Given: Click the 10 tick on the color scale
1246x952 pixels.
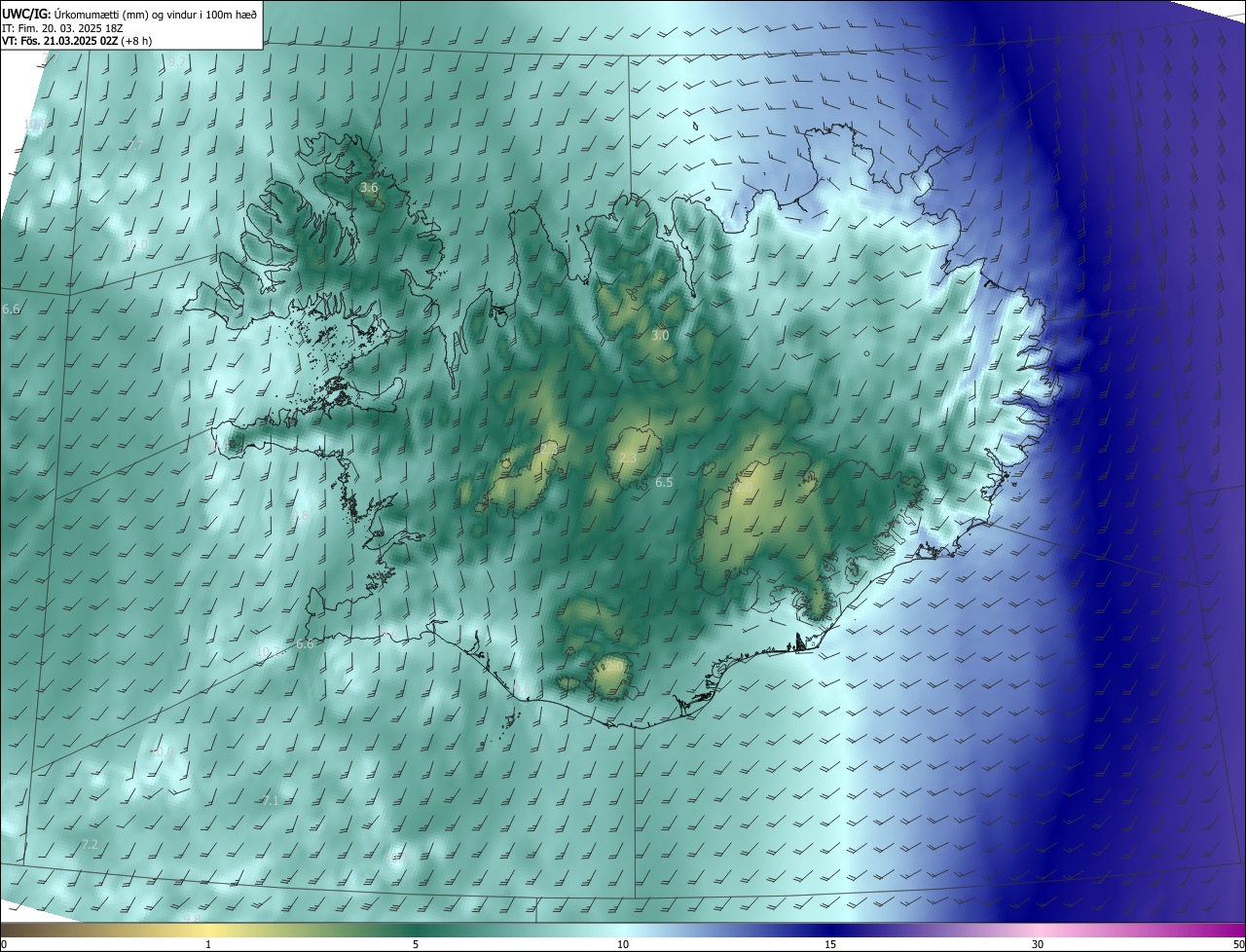Looking at the screenshot, I should (x=623, y=944).
